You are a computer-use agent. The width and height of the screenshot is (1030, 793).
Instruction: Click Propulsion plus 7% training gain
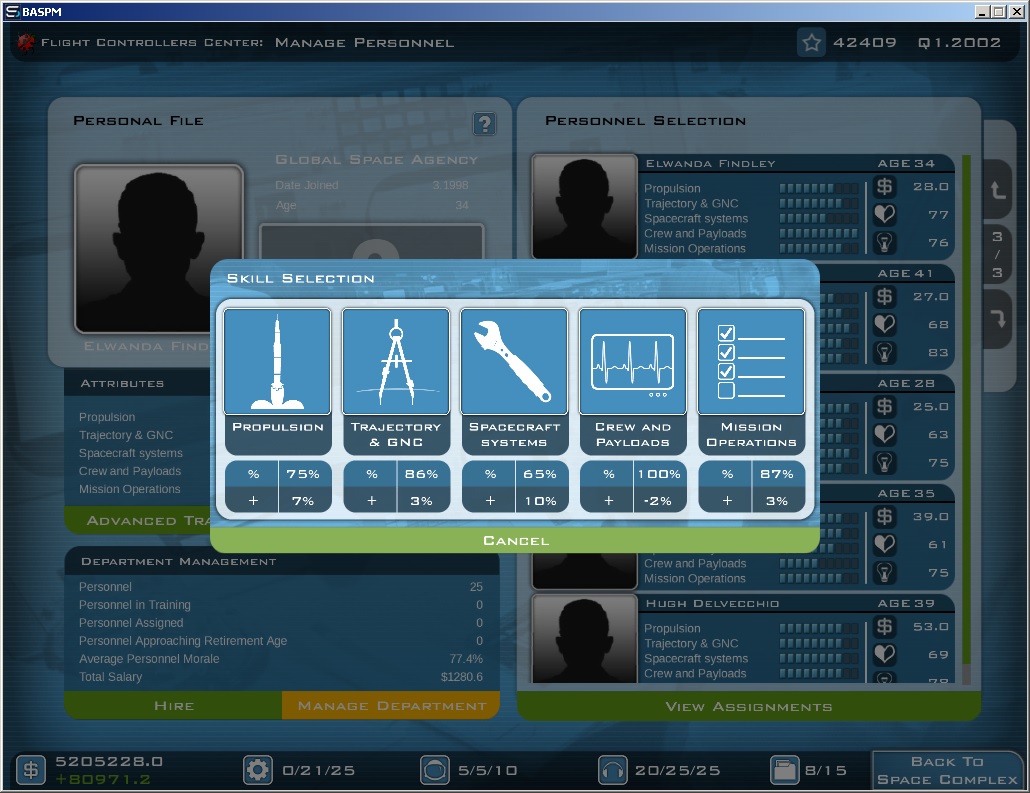tap(303, 501)
